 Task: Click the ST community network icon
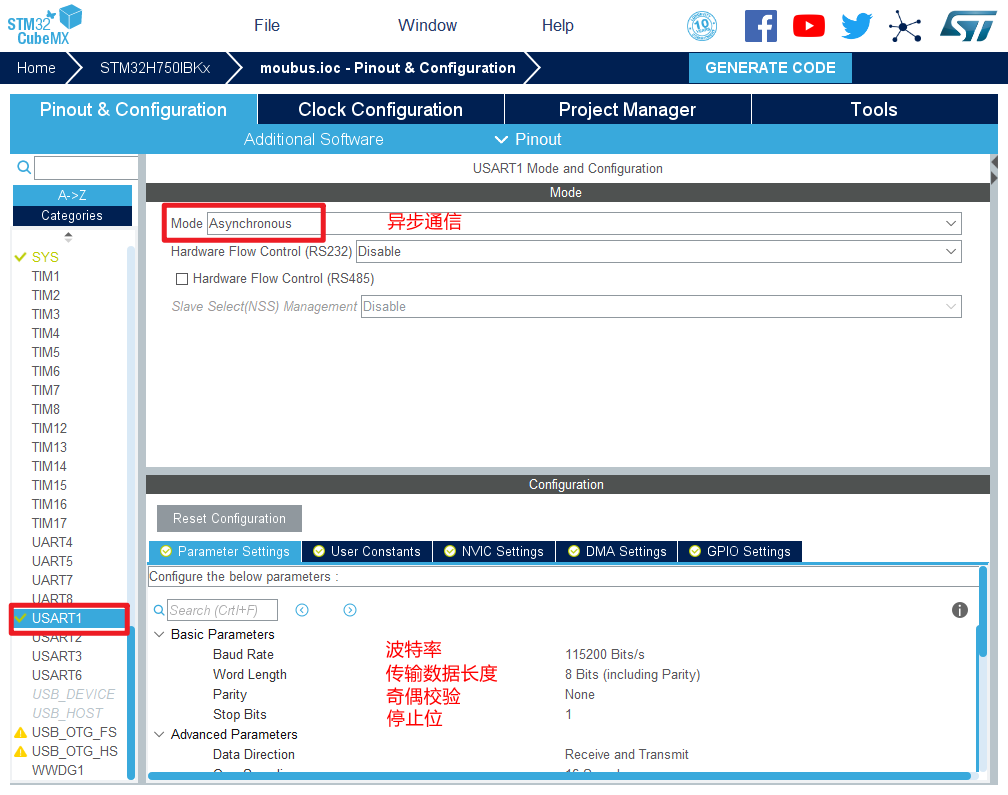click(x=905, y=26)
